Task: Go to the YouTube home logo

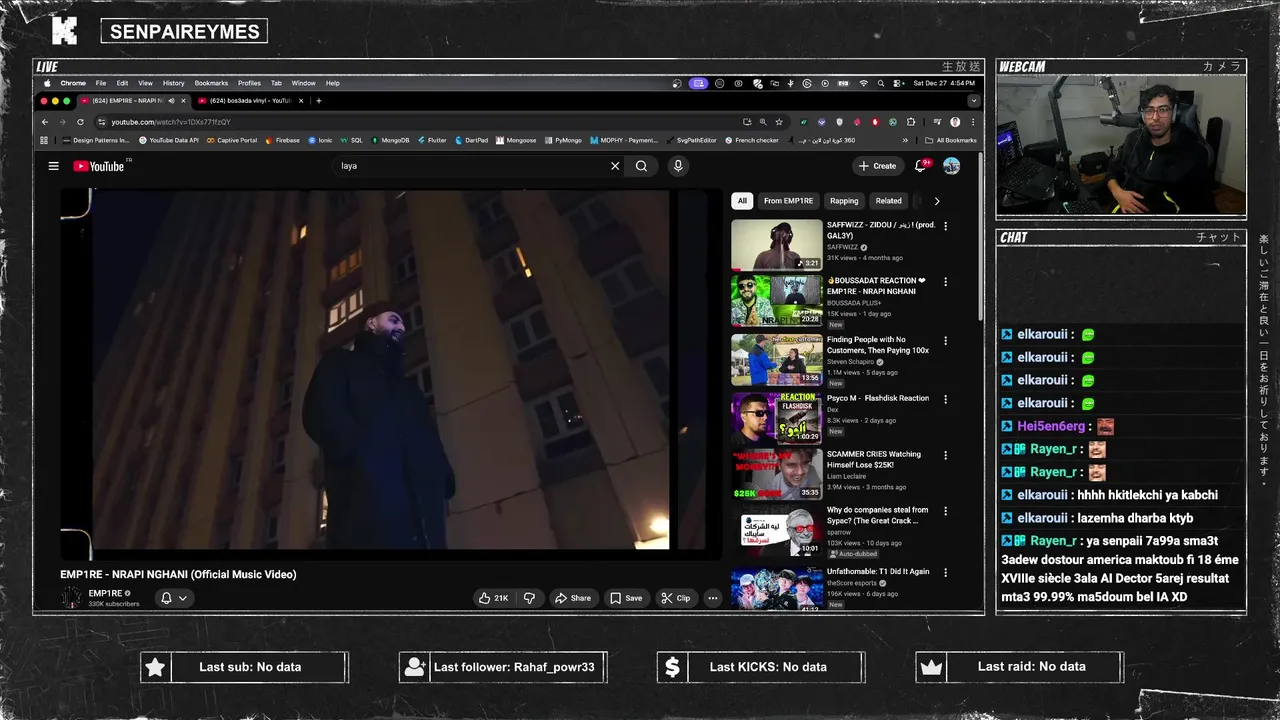Action: point(100,166)
